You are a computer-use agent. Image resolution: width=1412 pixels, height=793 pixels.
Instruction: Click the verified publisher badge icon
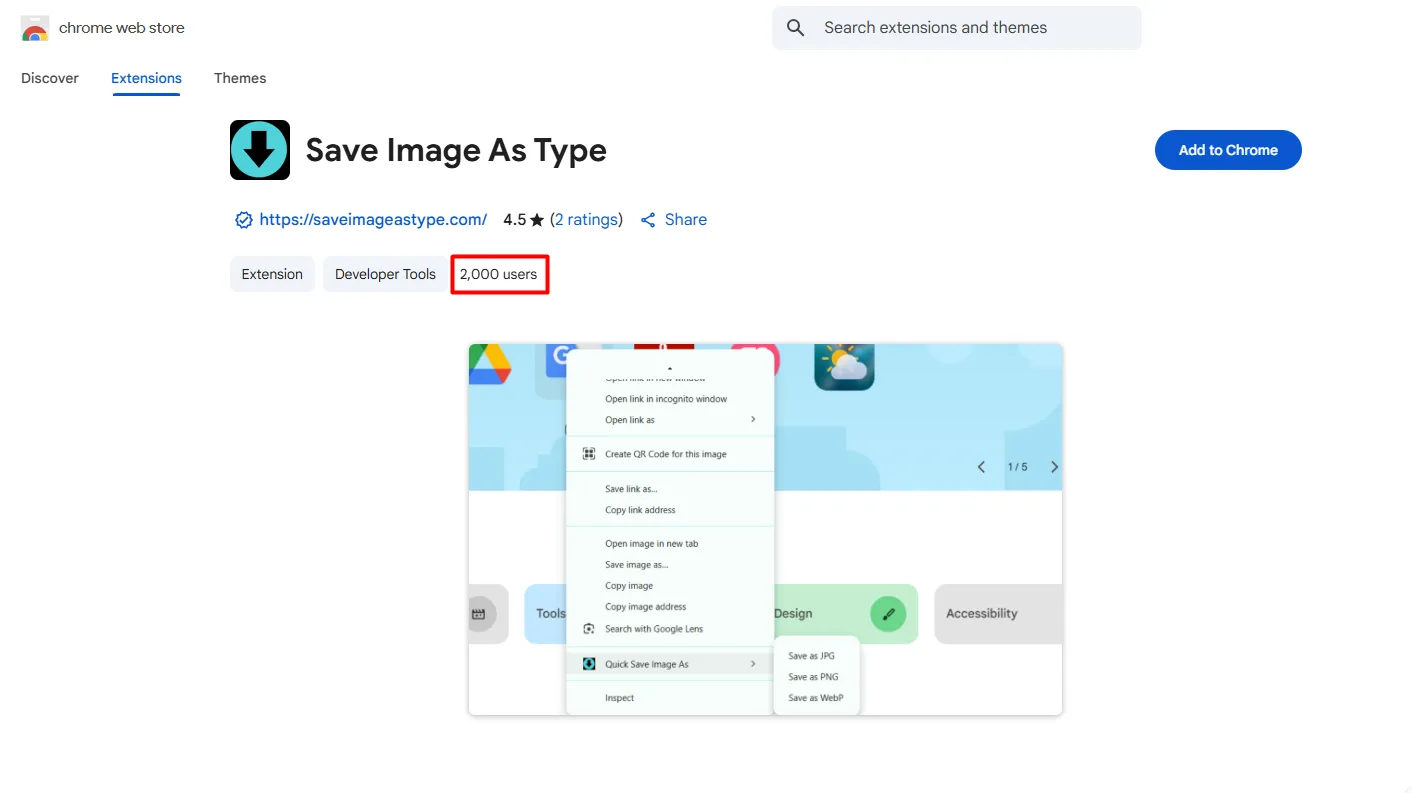click(244, 220)
